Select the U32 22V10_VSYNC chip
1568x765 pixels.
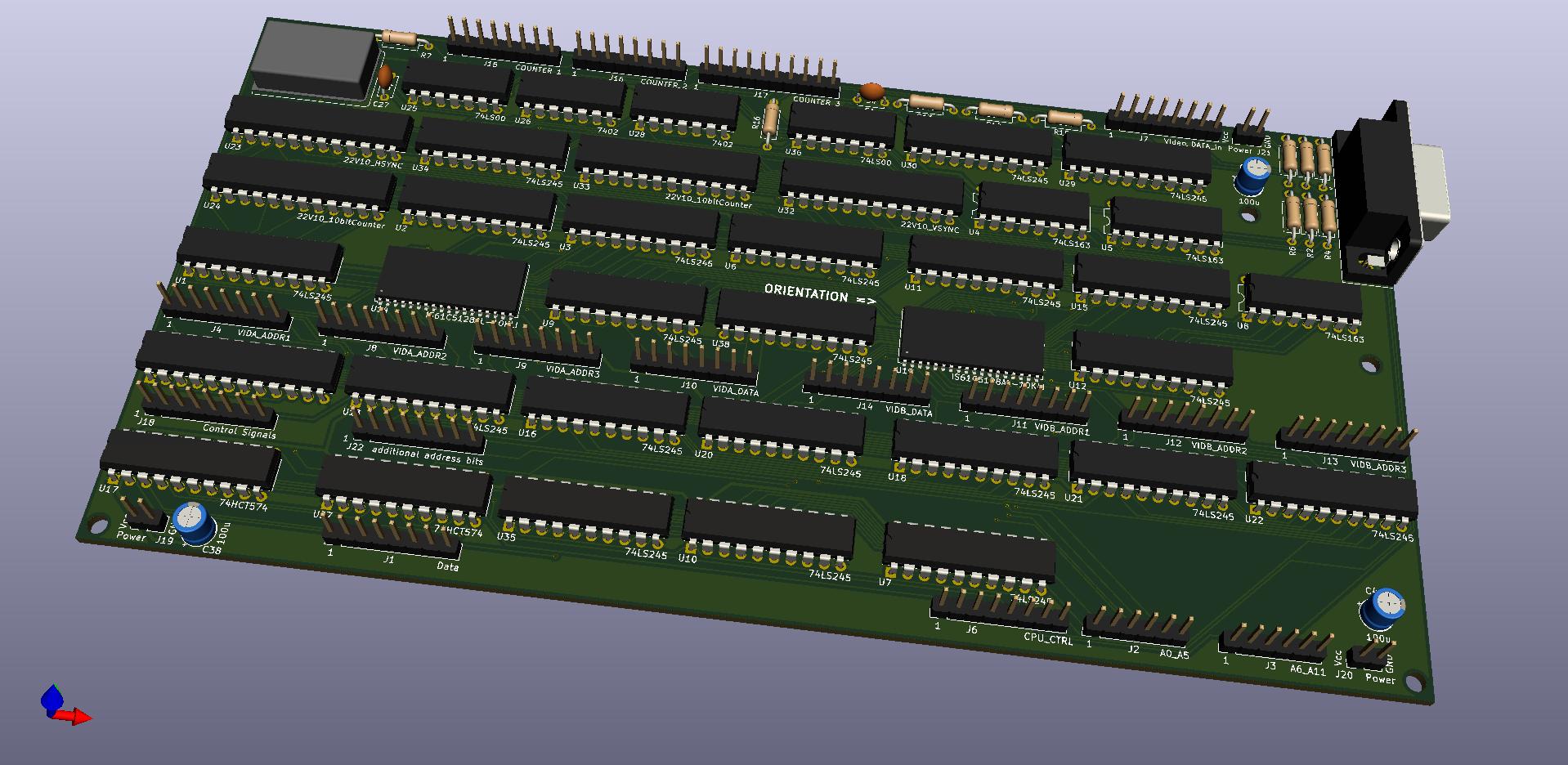pos(871,190)
